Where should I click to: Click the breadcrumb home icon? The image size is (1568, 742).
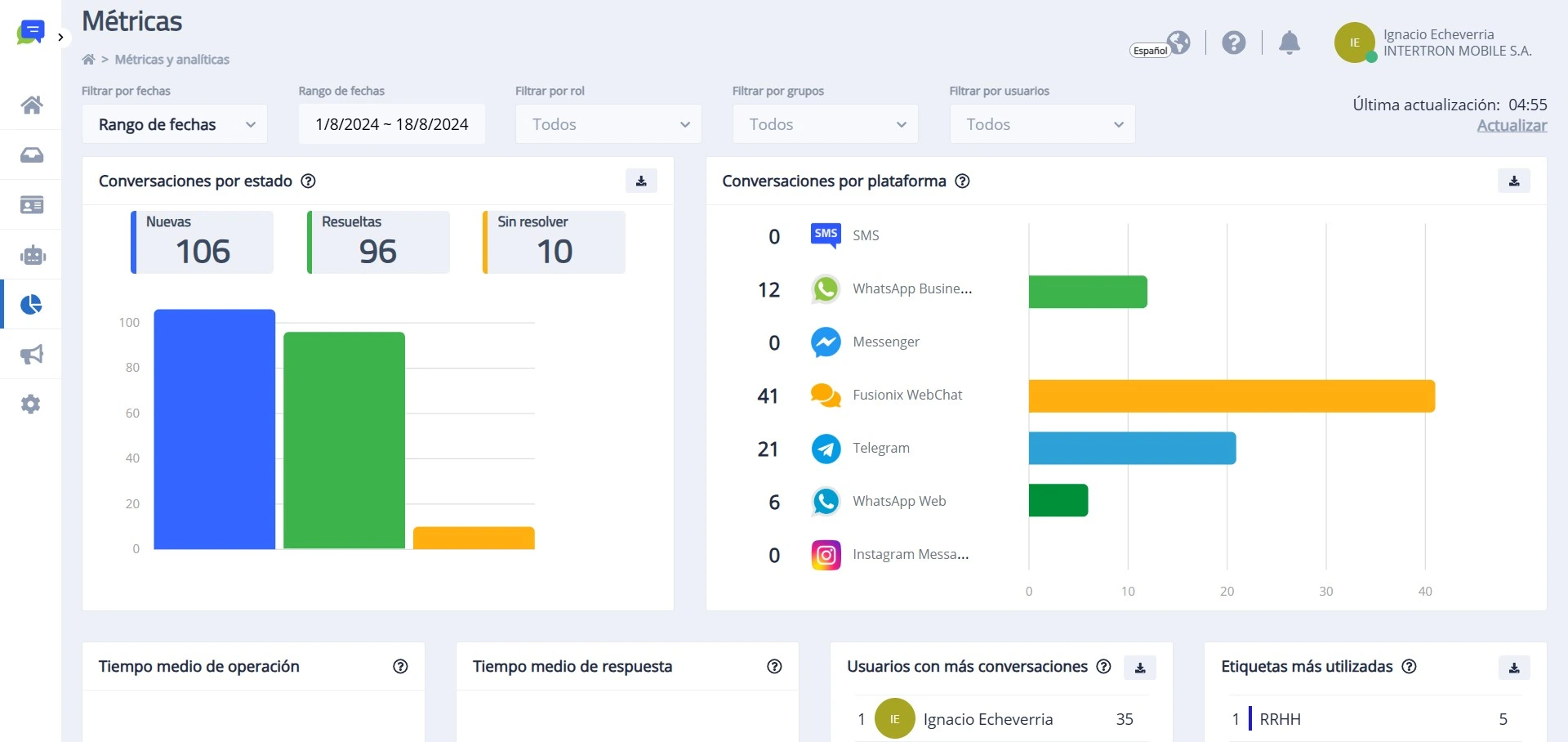coord(88,60)
